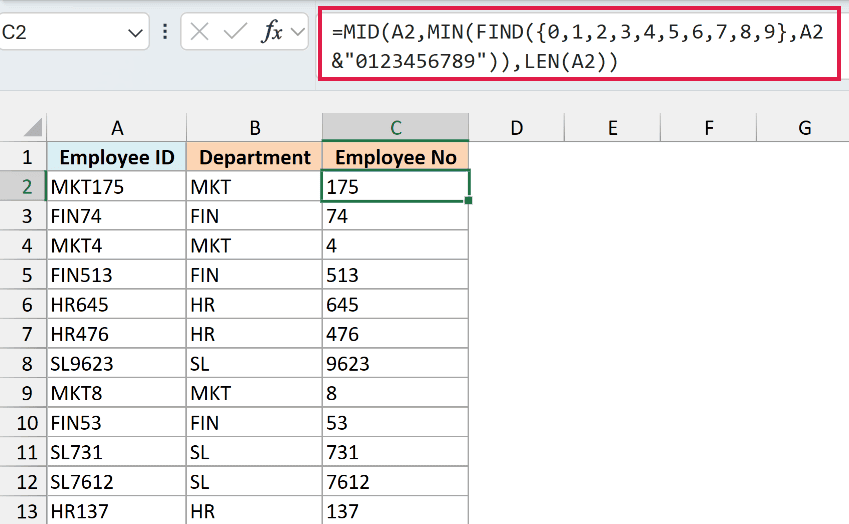
Task: Select Department cell FIN in row 3
Action: [254, 216]
